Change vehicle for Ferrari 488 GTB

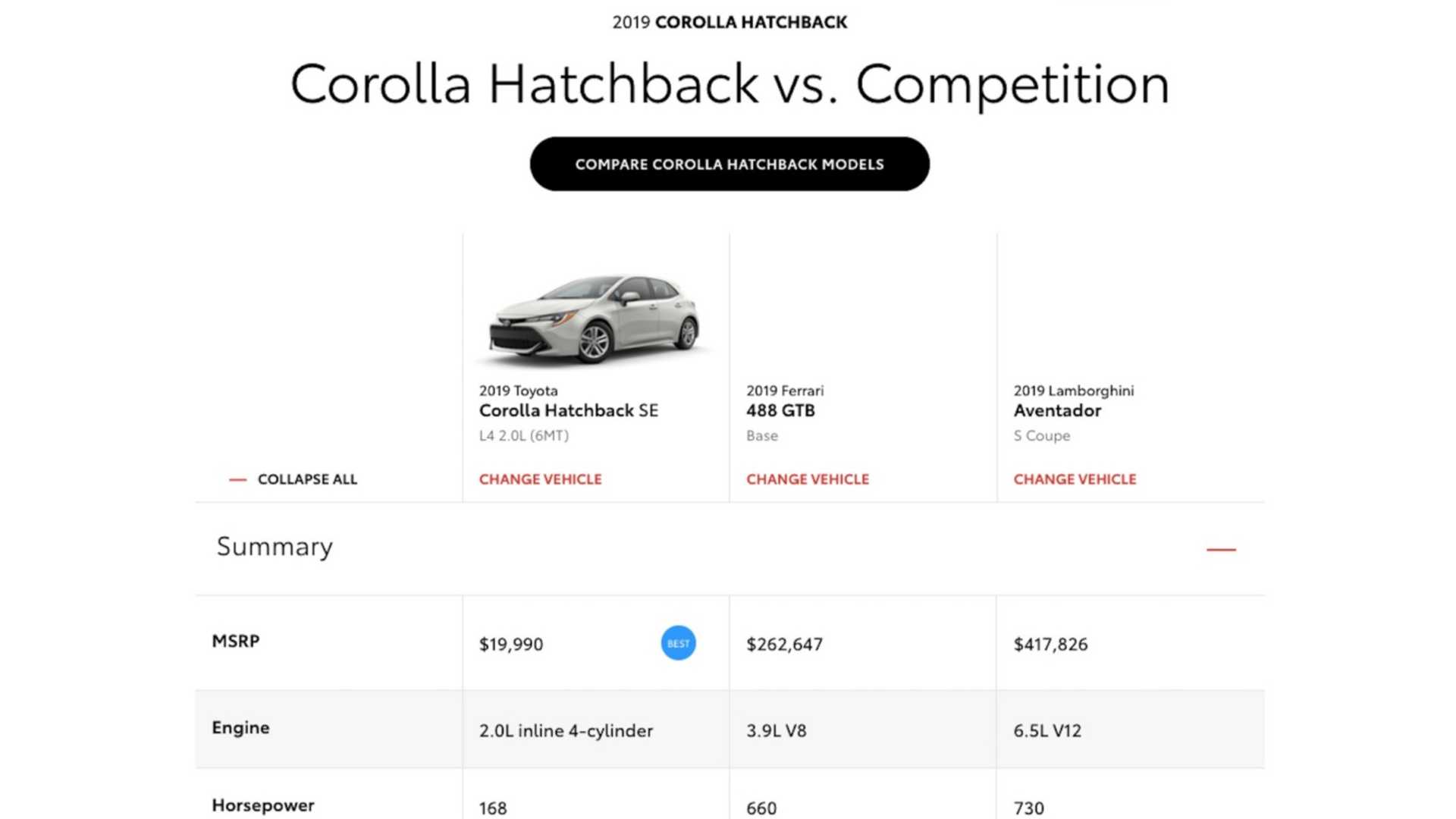[x=808, y=479]
